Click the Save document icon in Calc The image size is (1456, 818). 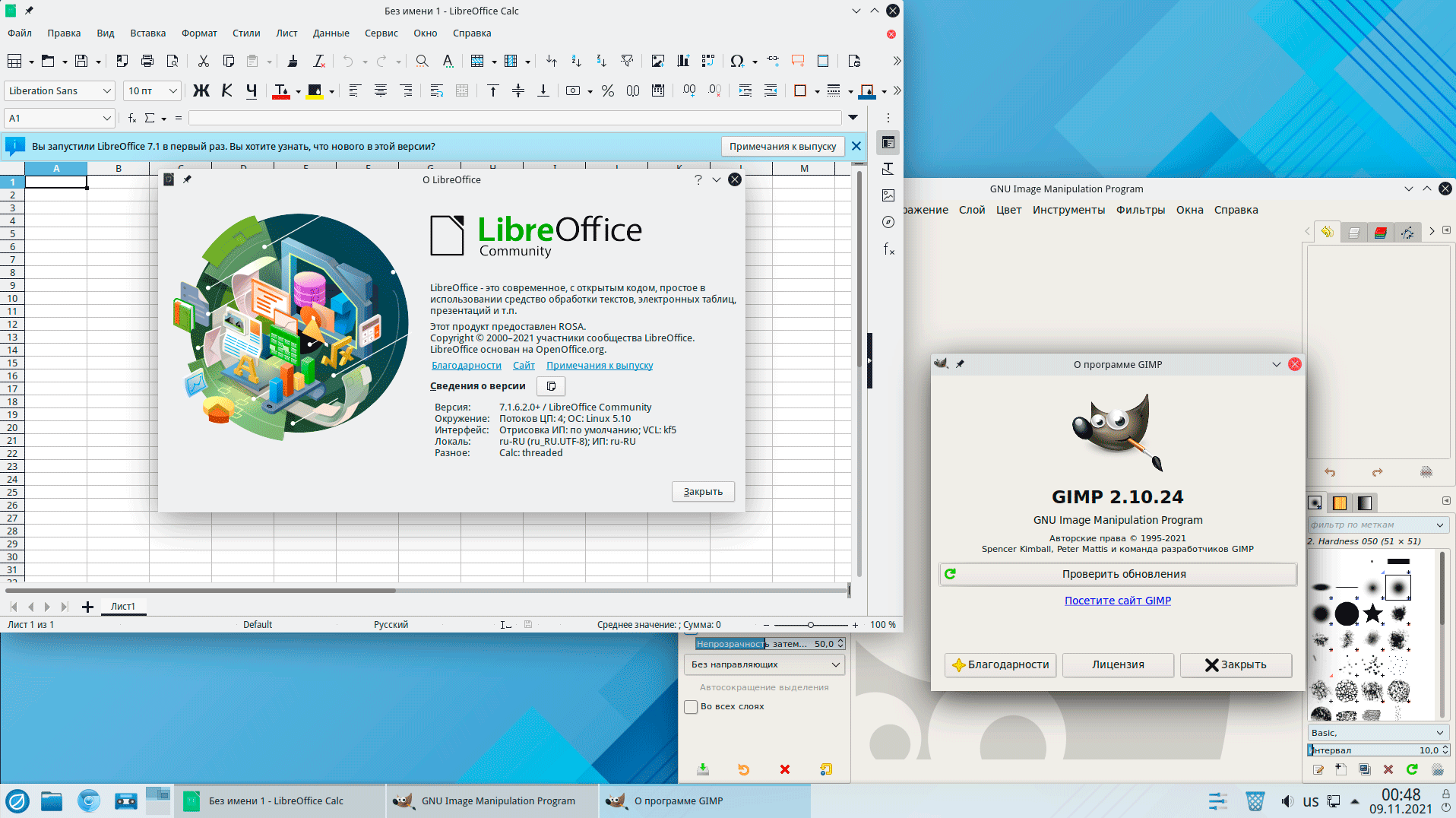81,61
